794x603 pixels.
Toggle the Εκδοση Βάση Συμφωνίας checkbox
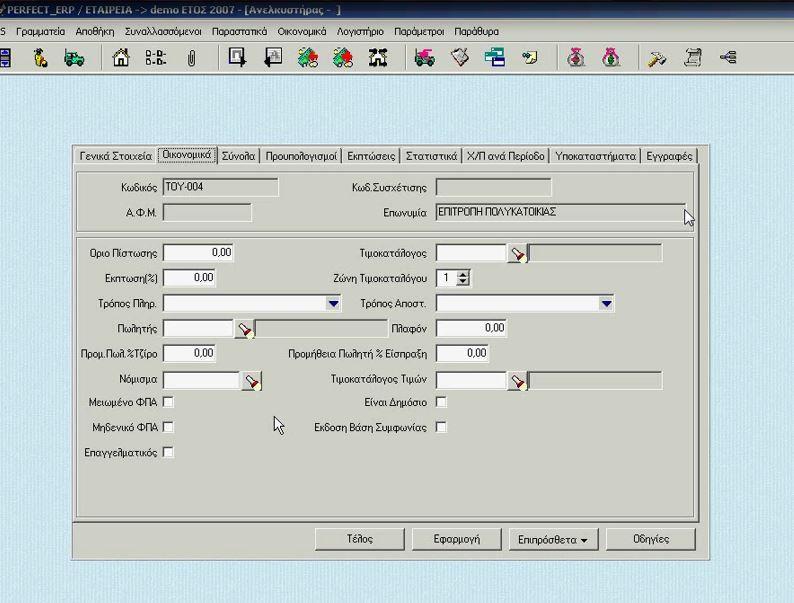(441, 427)
